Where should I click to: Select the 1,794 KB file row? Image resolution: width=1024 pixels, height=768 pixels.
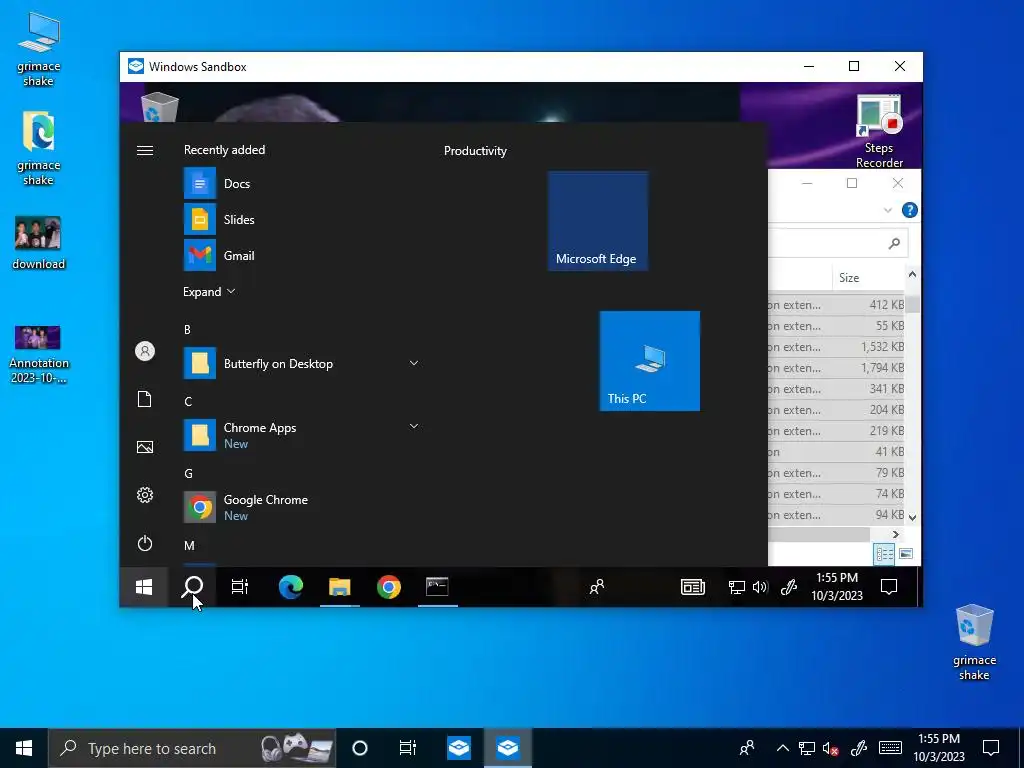[x=836, y=368]
